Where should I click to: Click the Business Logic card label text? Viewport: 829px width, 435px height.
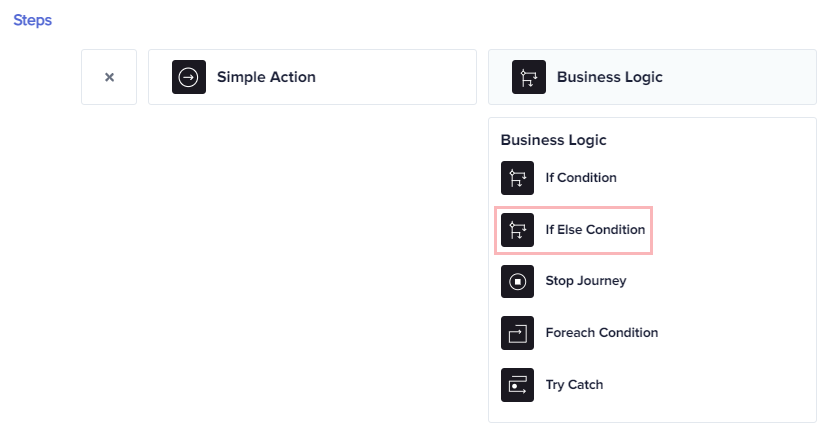tap(610, 77)
